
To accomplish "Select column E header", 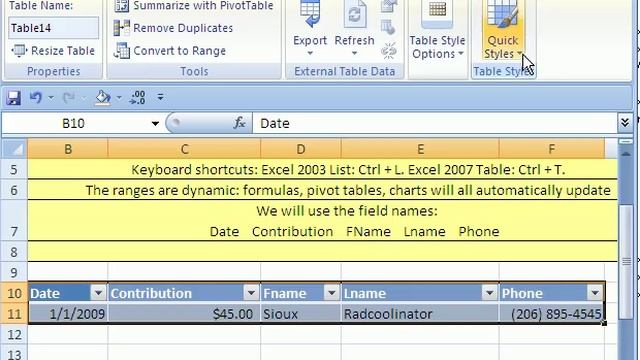I will tap(420, 149).
